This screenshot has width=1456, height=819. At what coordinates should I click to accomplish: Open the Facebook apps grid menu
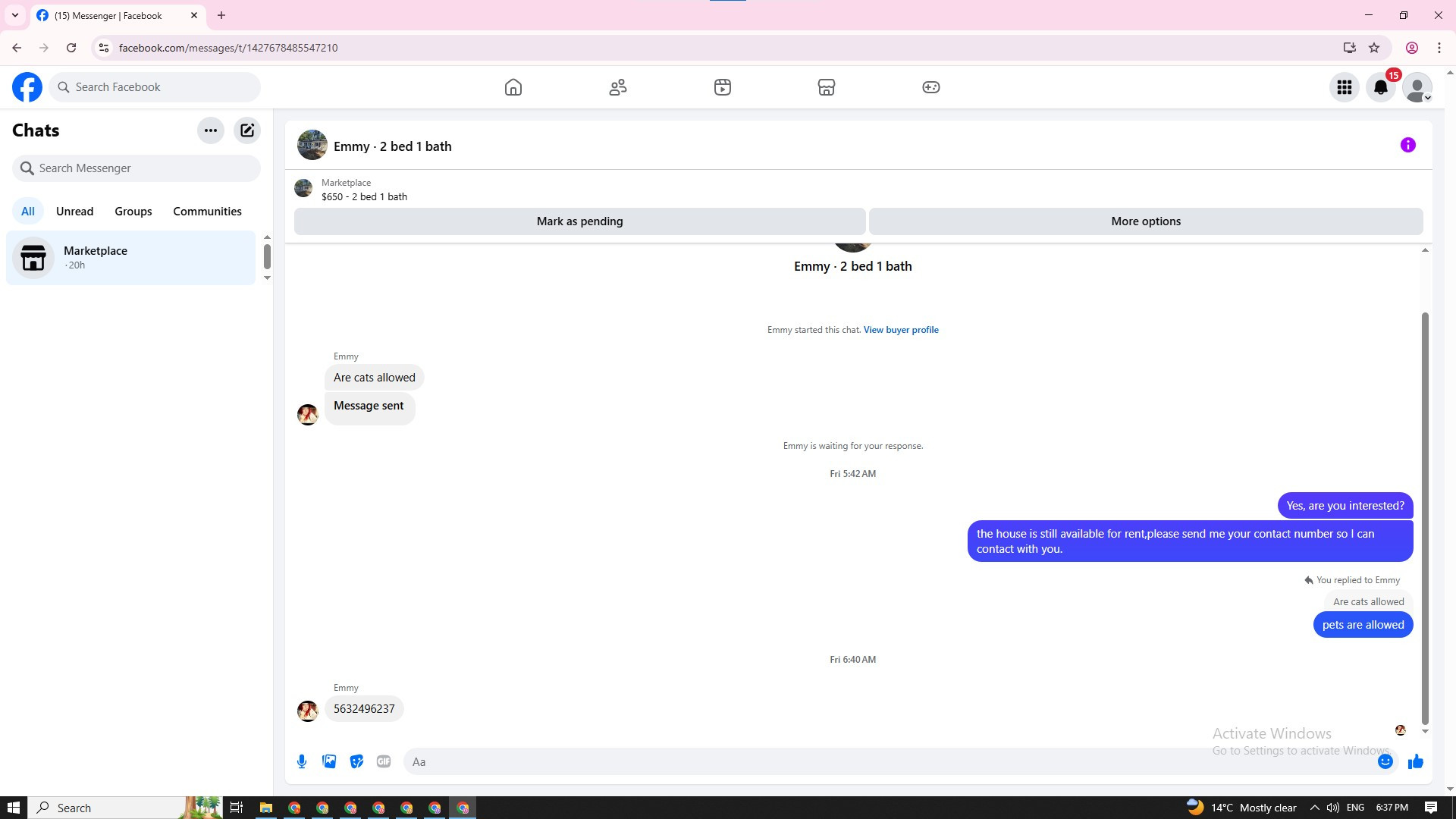click(1345, 87)
